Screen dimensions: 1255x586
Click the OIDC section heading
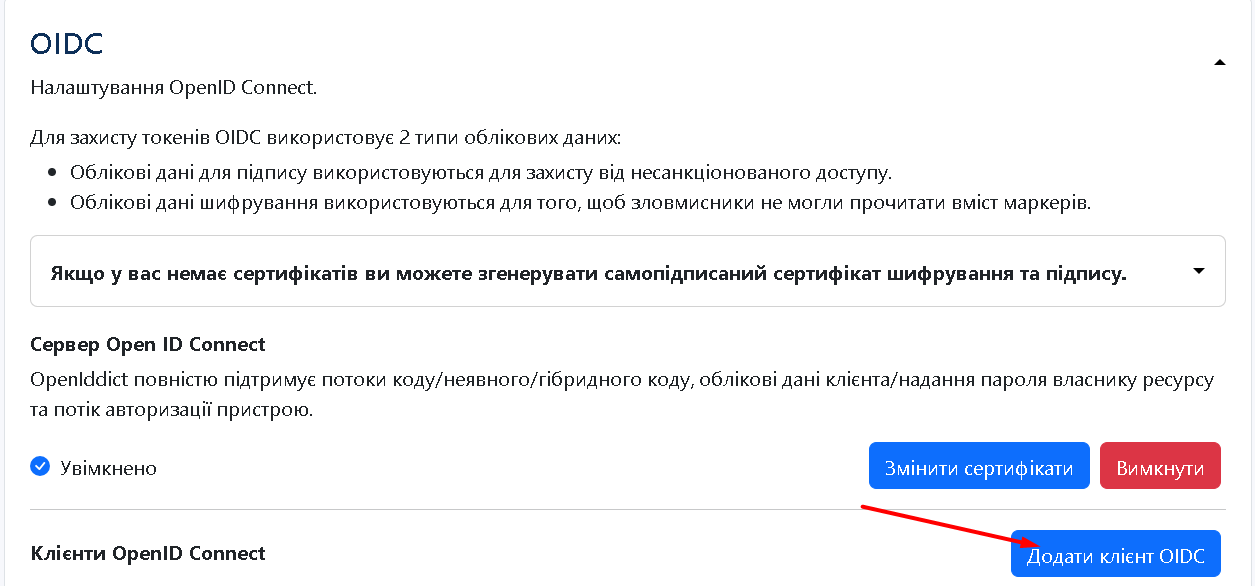tap(67, 44)
